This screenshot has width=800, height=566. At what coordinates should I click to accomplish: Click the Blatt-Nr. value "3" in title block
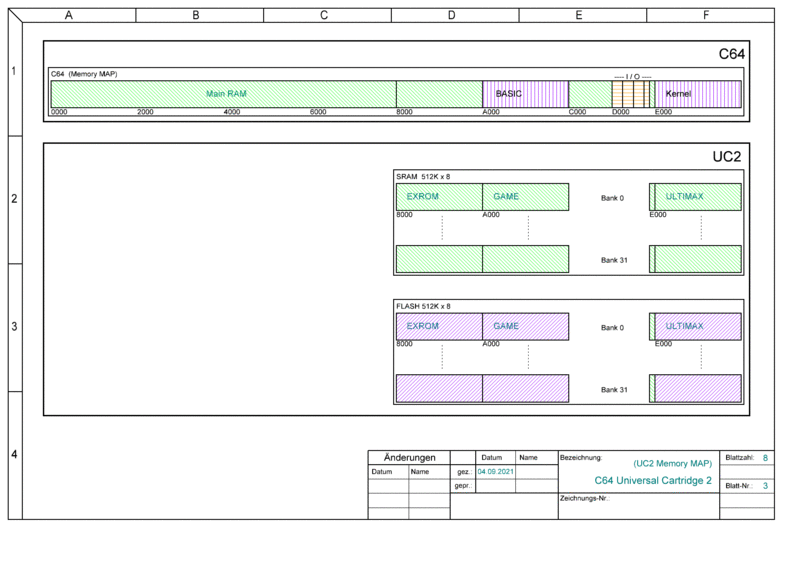[x=765, y=486]
